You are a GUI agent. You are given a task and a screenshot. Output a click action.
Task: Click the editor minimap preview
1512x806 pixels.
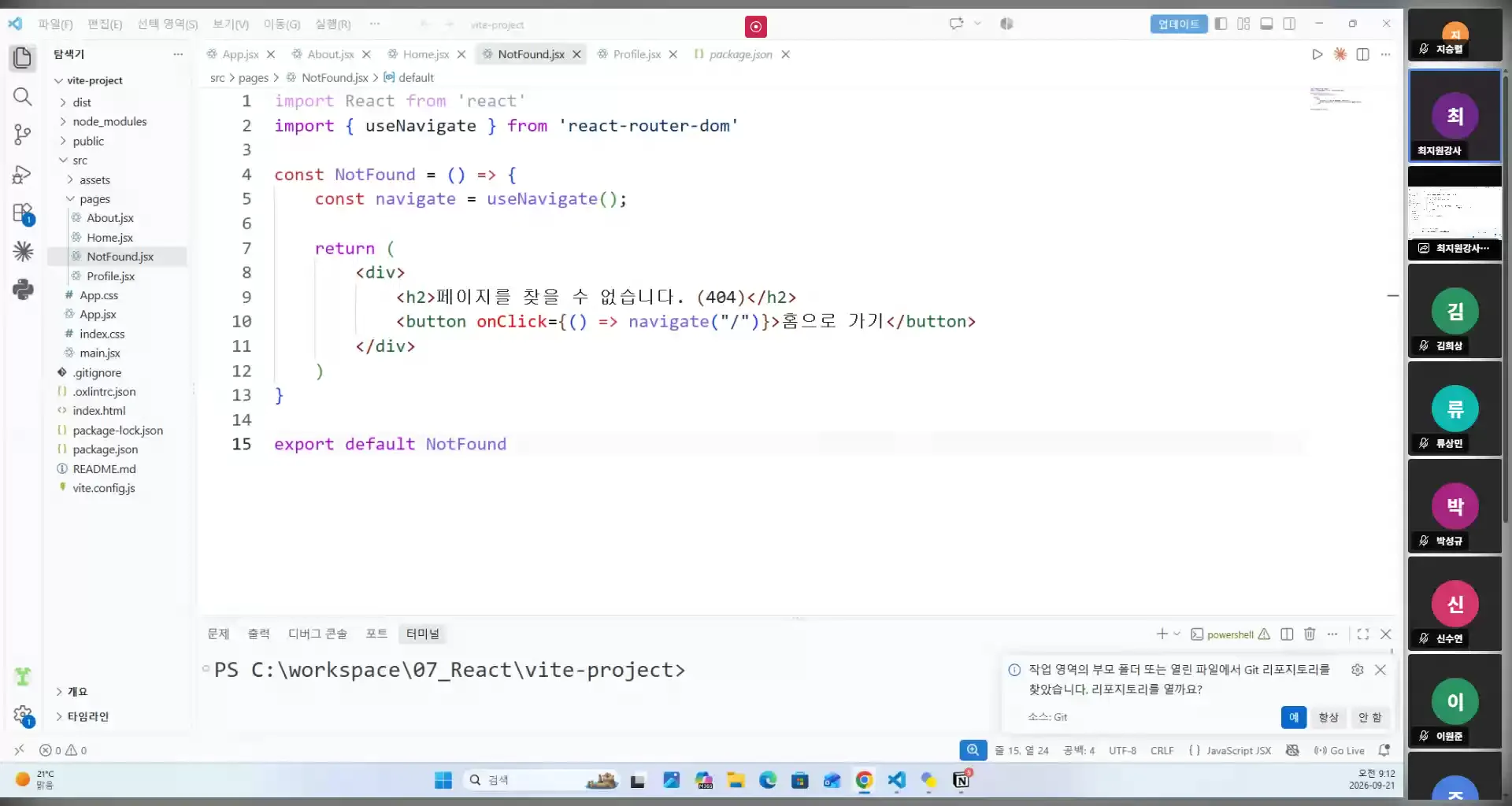(x=1336, y=99)
